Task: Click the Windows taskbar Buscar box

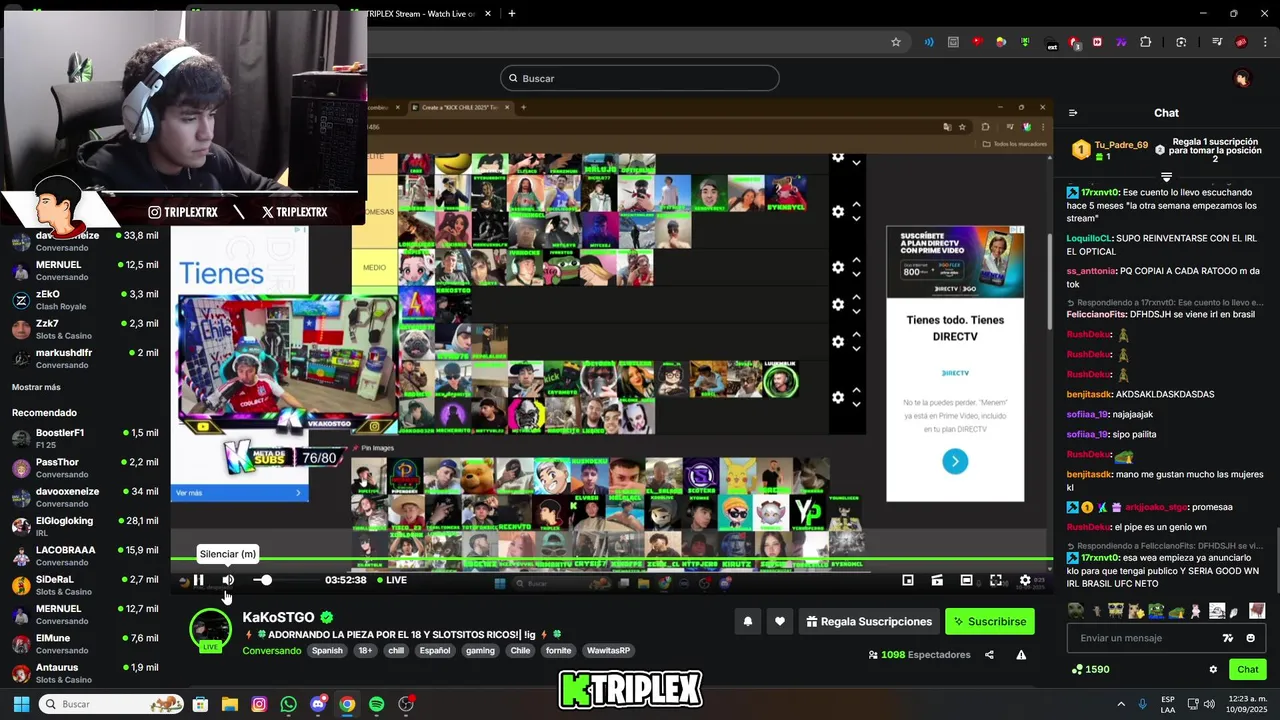Action: click(x=112, y=704)
